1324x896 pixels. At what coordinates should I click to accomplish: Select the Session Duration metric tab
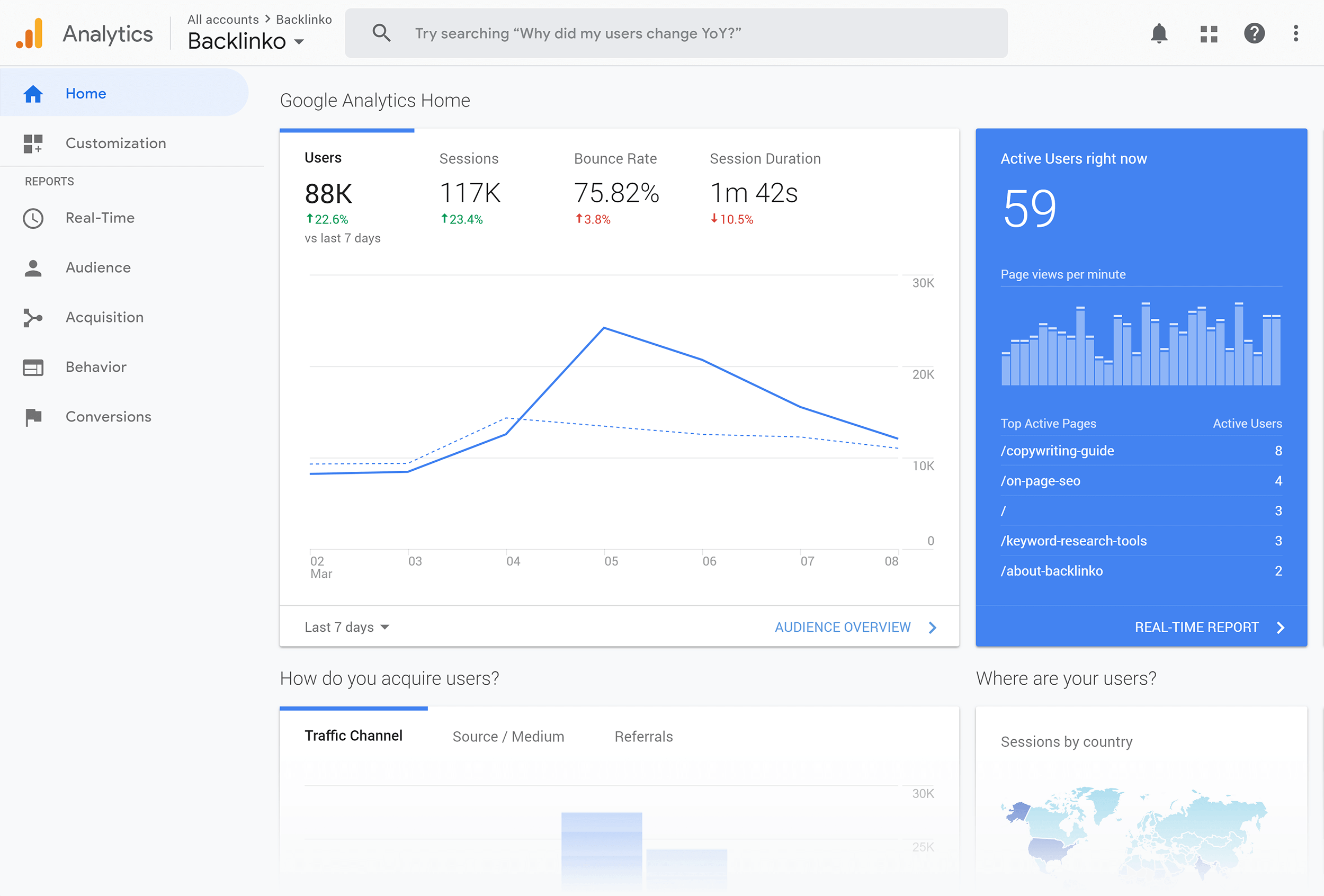[x=765, y=191]
